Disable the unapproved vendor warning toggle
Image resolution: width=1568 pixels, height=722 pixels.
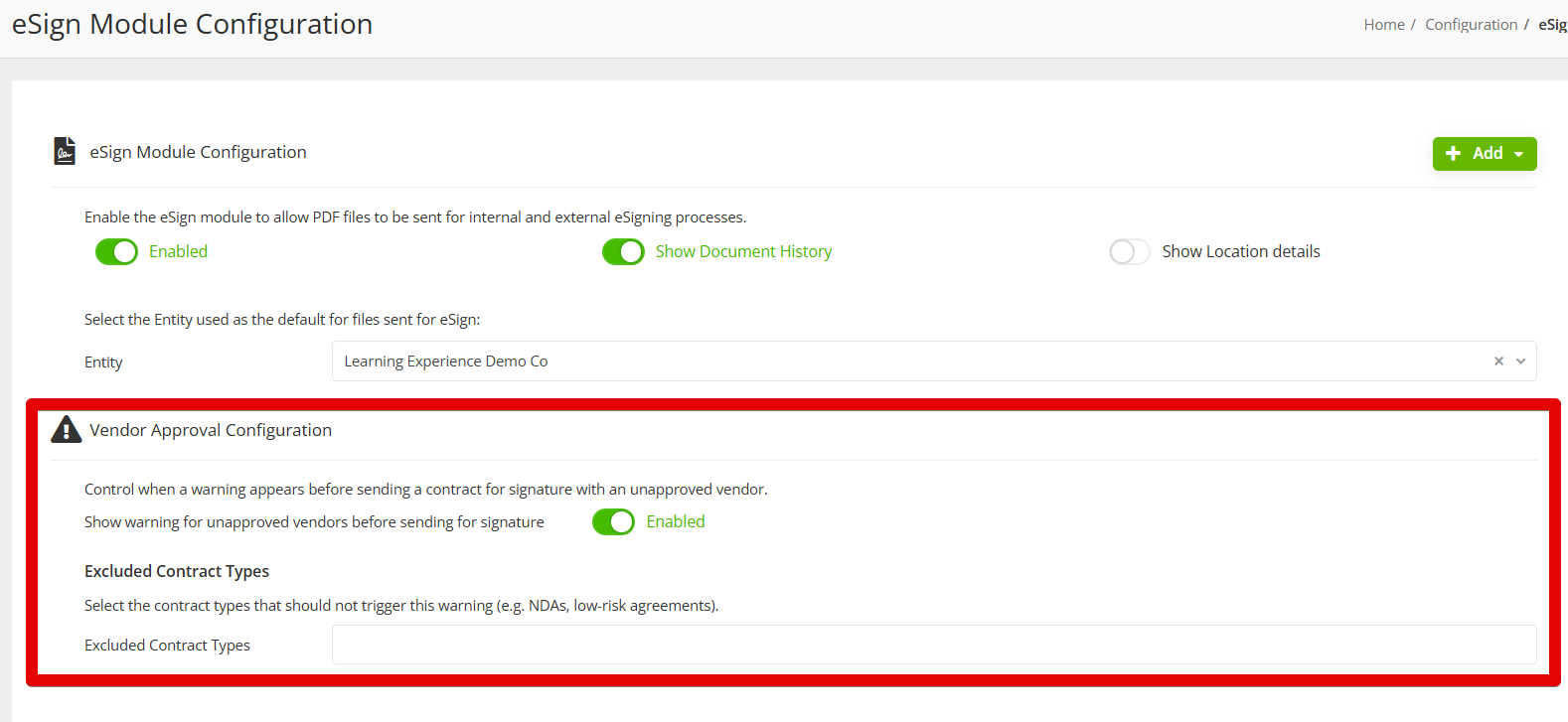[613, 522]
